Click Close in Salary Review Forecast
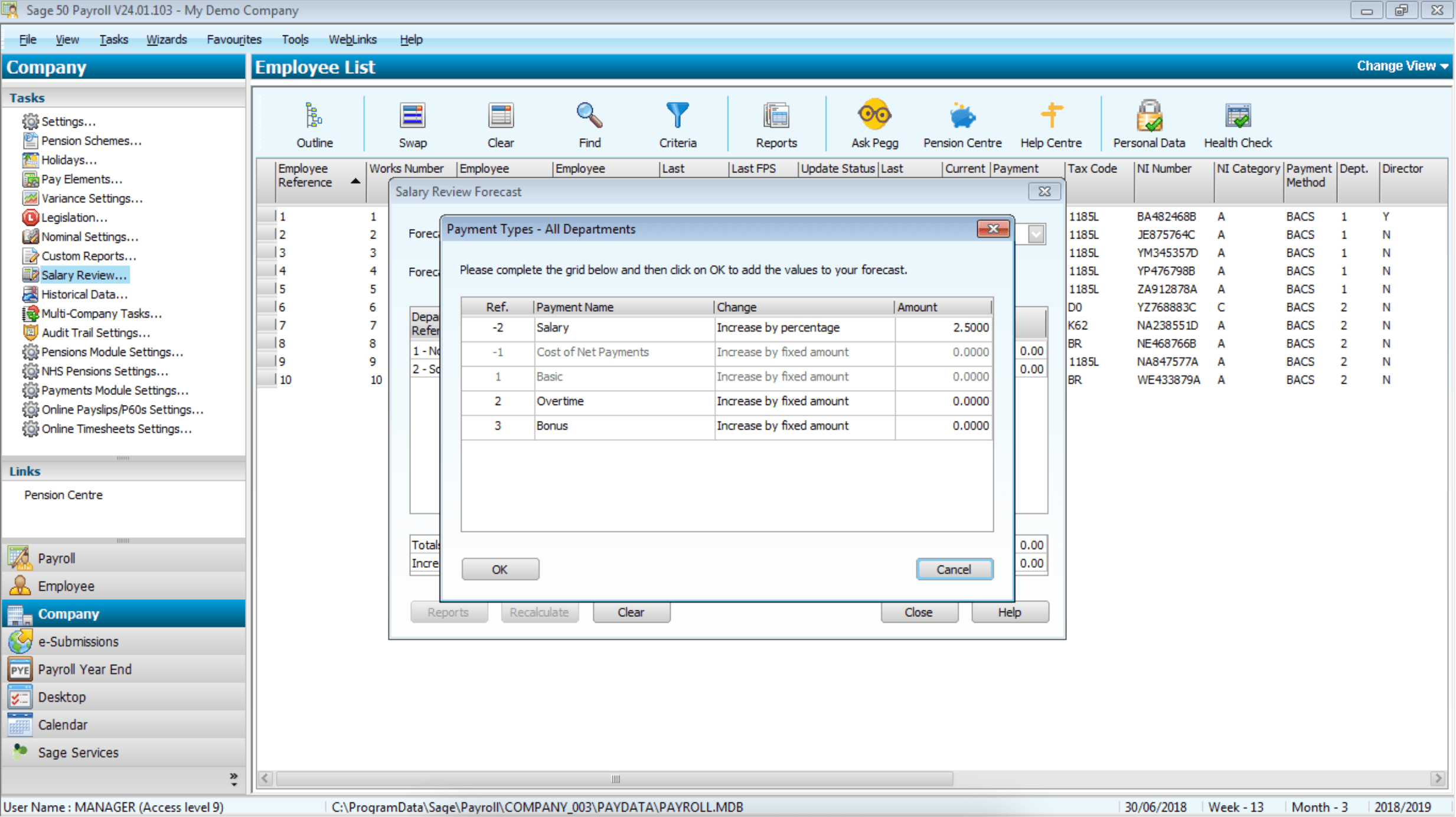 [919, 612]
